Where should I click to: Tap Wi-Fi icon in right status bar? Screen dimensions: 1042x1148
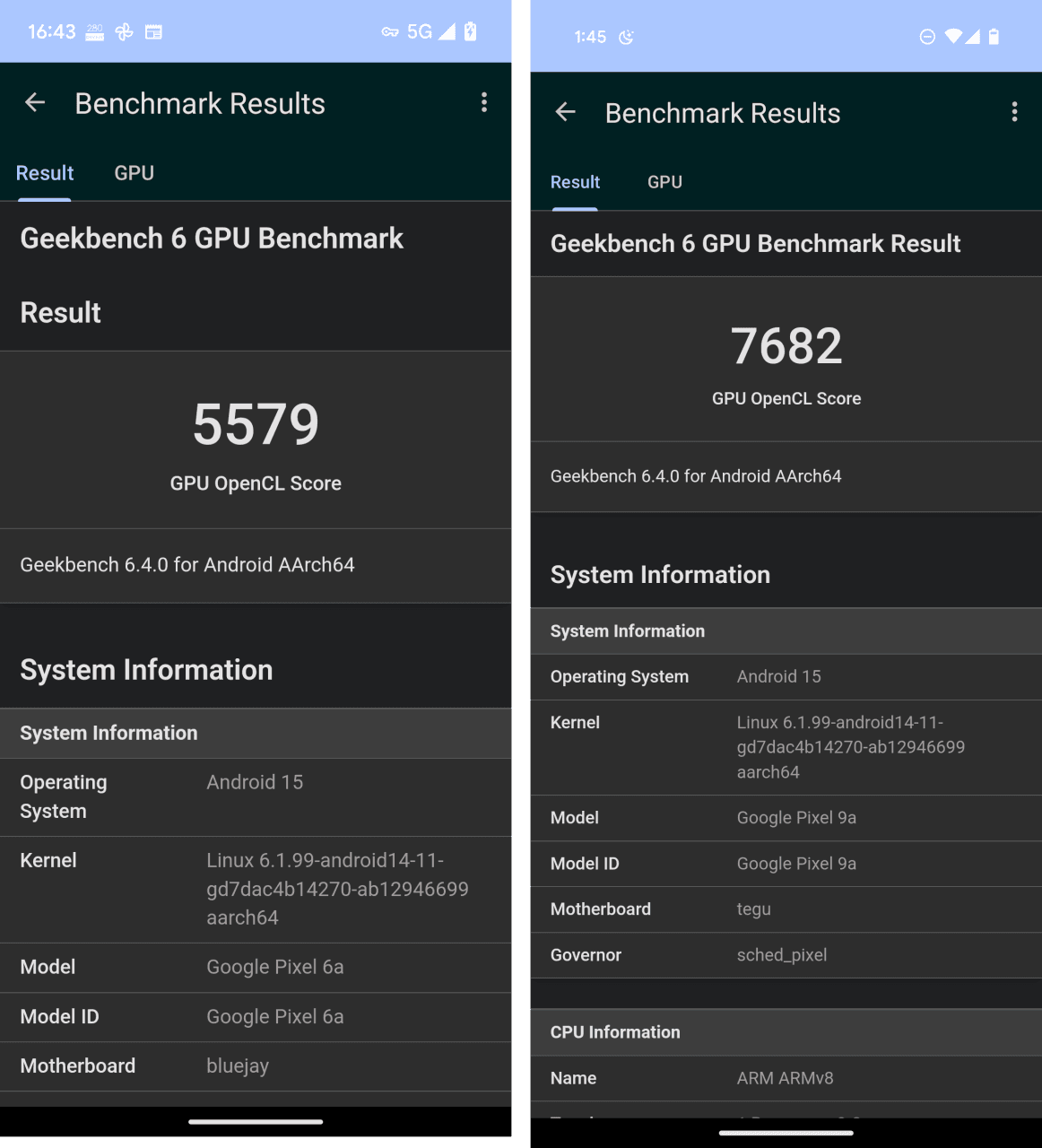(x=954, y=36)
